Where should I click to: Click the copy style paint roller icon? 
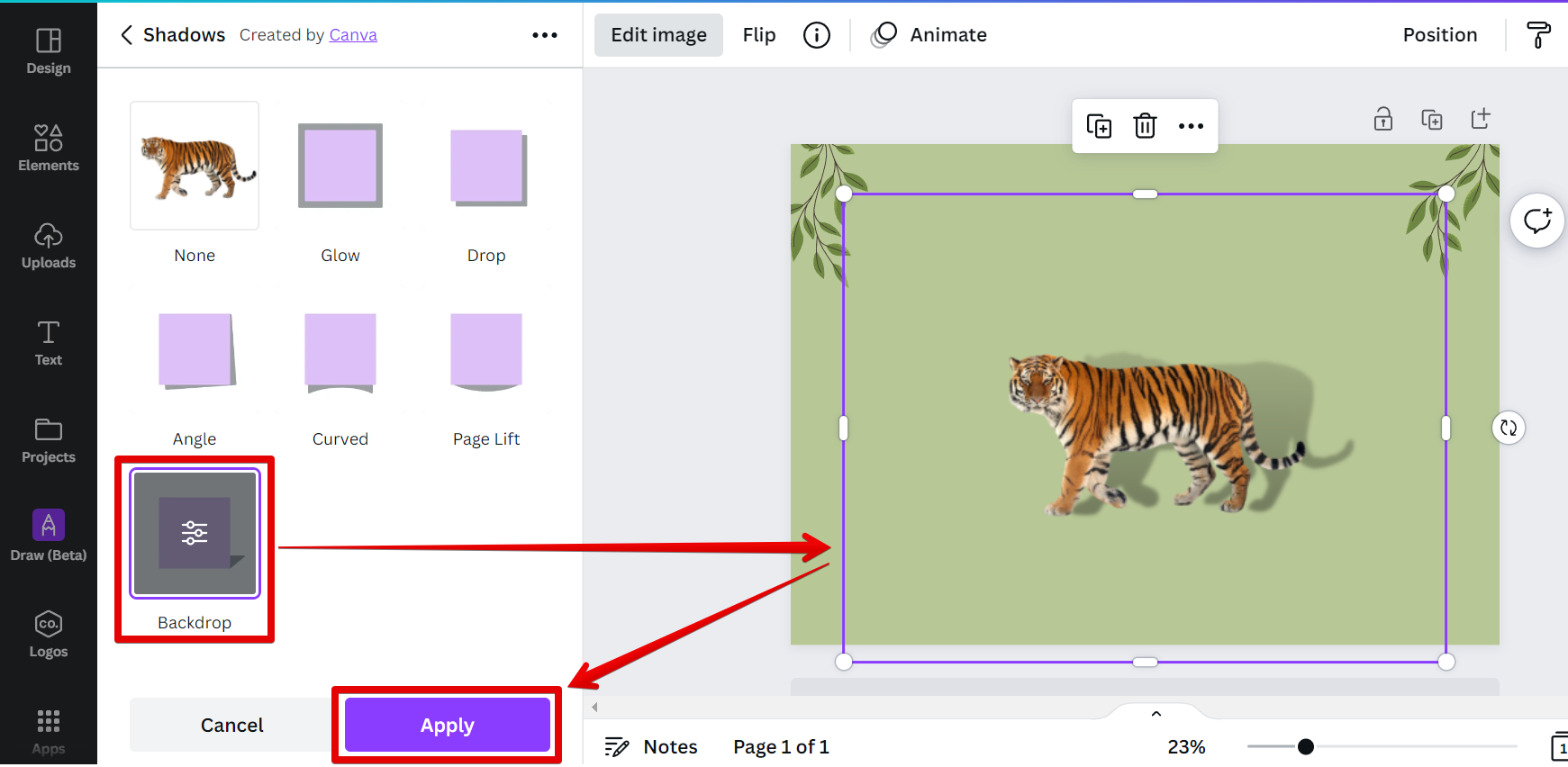(x=1538, y=35)
